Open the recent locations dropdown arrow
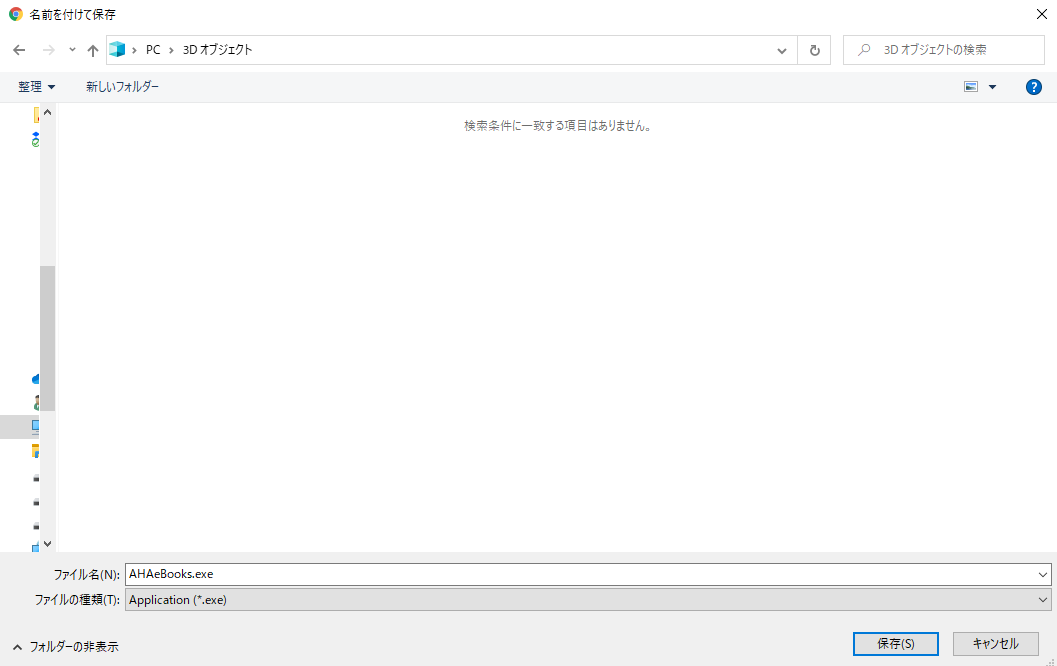 click(72, 50)
